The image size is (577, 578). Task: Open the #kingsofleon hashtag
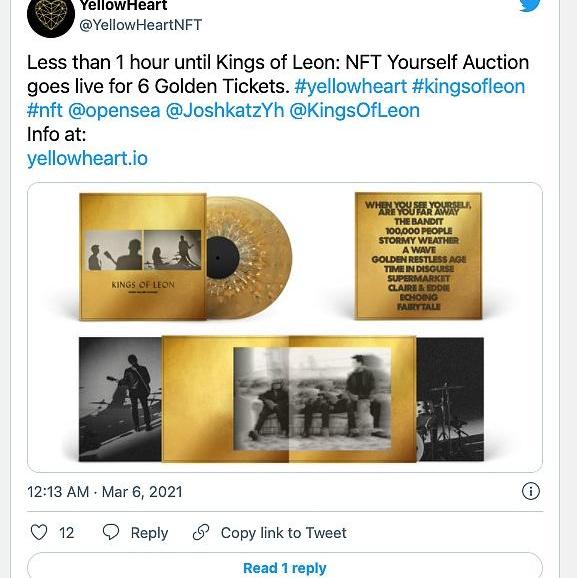click(x=468, y=86)
